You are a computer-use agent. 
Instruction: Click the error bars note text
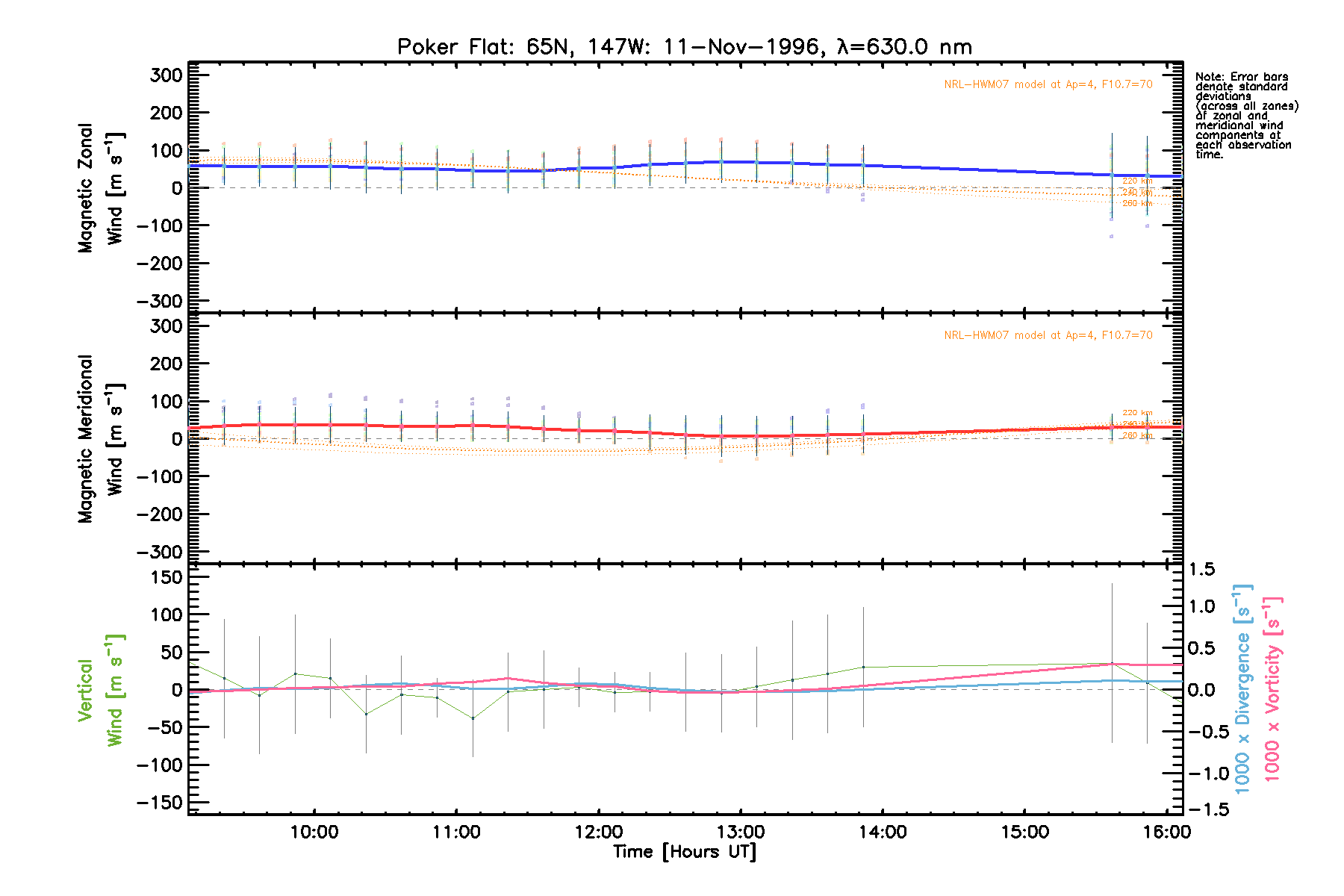coord(1245,116)
